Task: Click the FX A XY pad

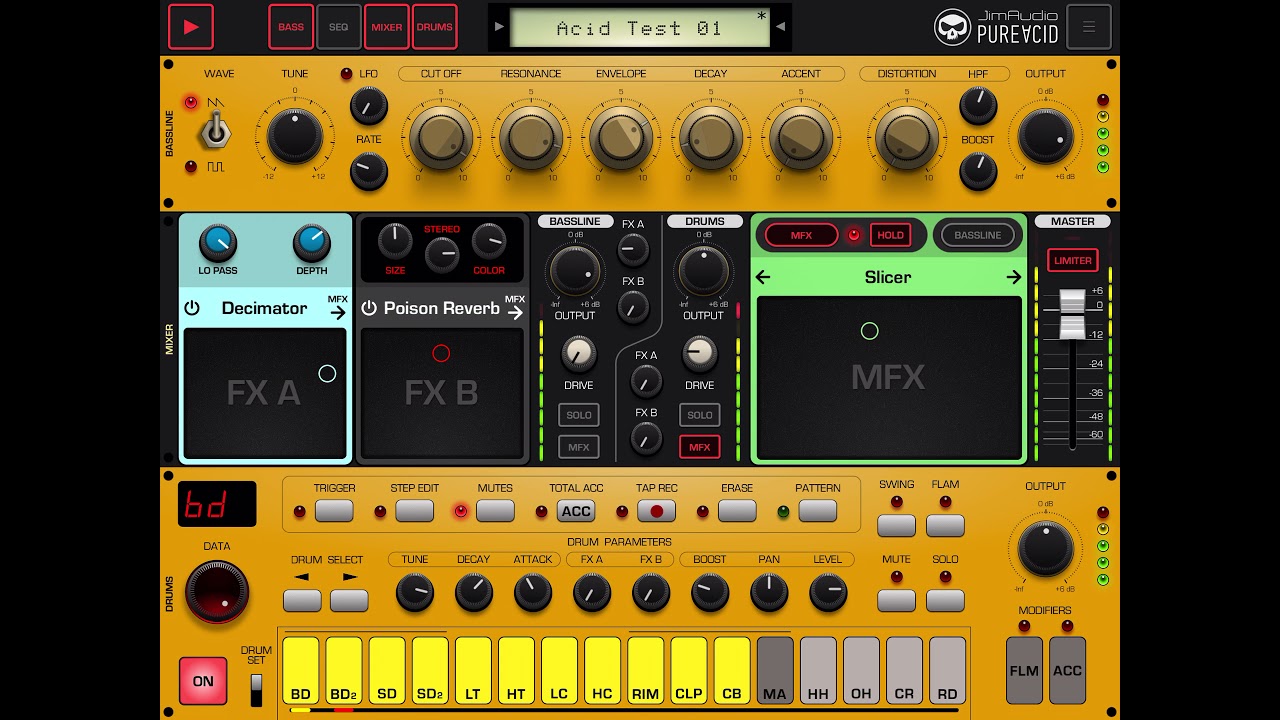Action: pos(265,393)
